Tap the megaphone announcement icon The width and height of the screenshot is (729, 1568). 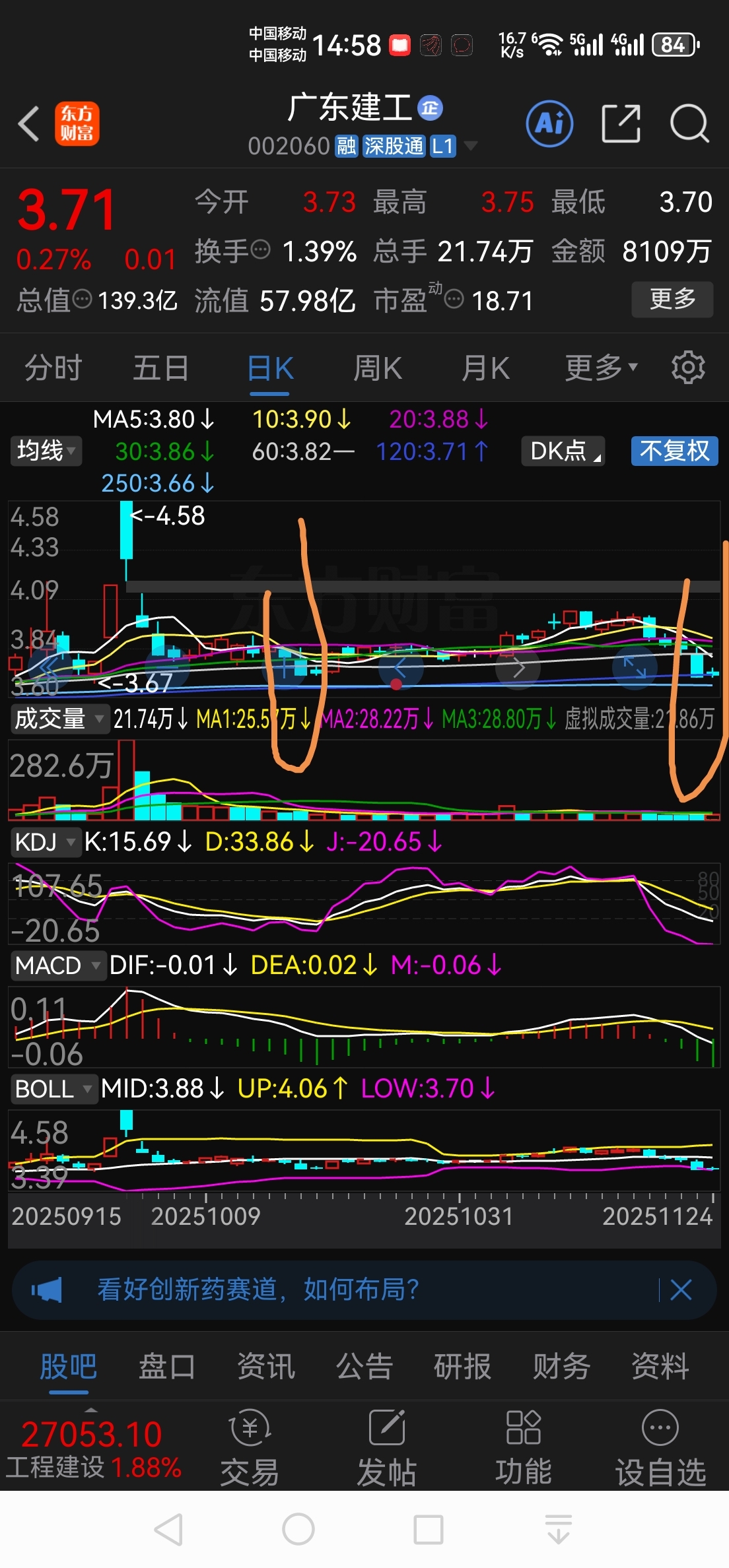[x=47, y=1290]
